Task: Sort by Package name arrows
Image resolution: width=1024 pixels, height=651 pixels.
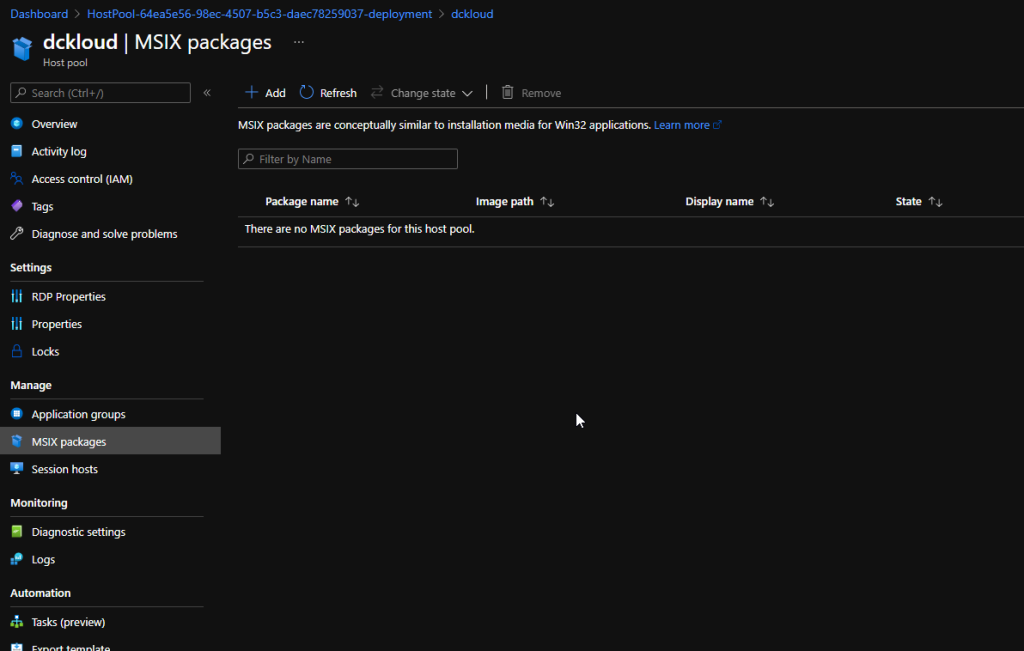Action: click(352, 202)
